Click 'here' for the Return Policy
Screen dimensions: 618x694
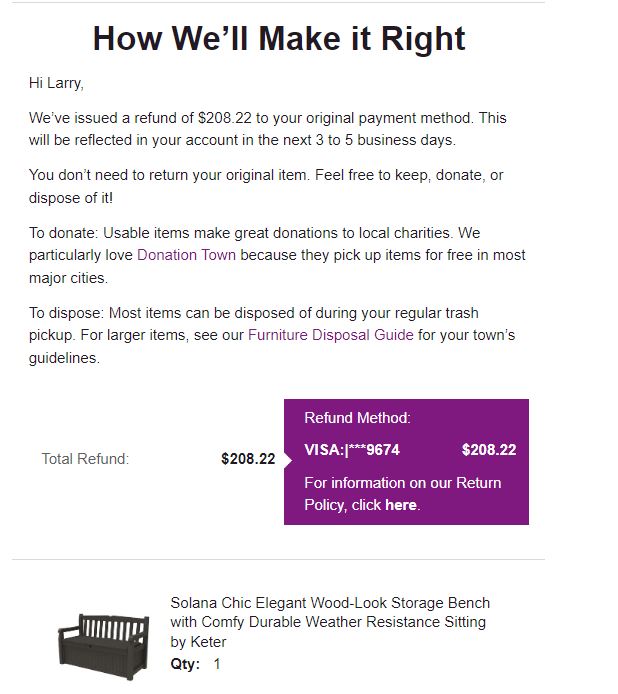click(401, 505)
